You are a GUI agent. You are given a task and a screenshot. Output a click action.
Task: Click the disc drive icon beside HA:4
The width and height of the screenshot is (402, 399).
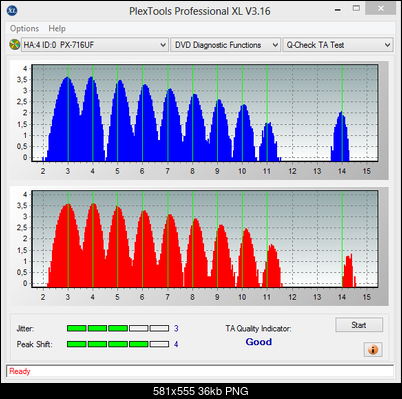[x=15, y=45]
